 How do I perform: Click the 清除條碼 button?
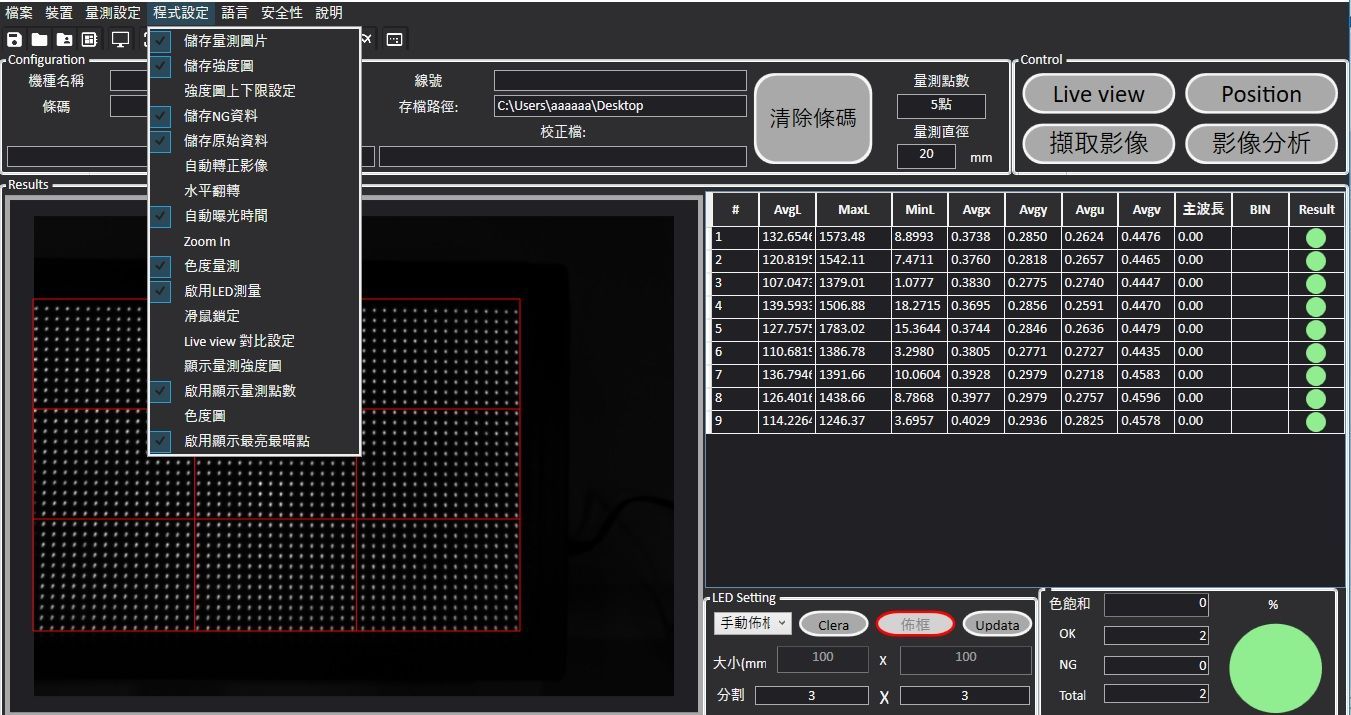[x=812, y=118]
